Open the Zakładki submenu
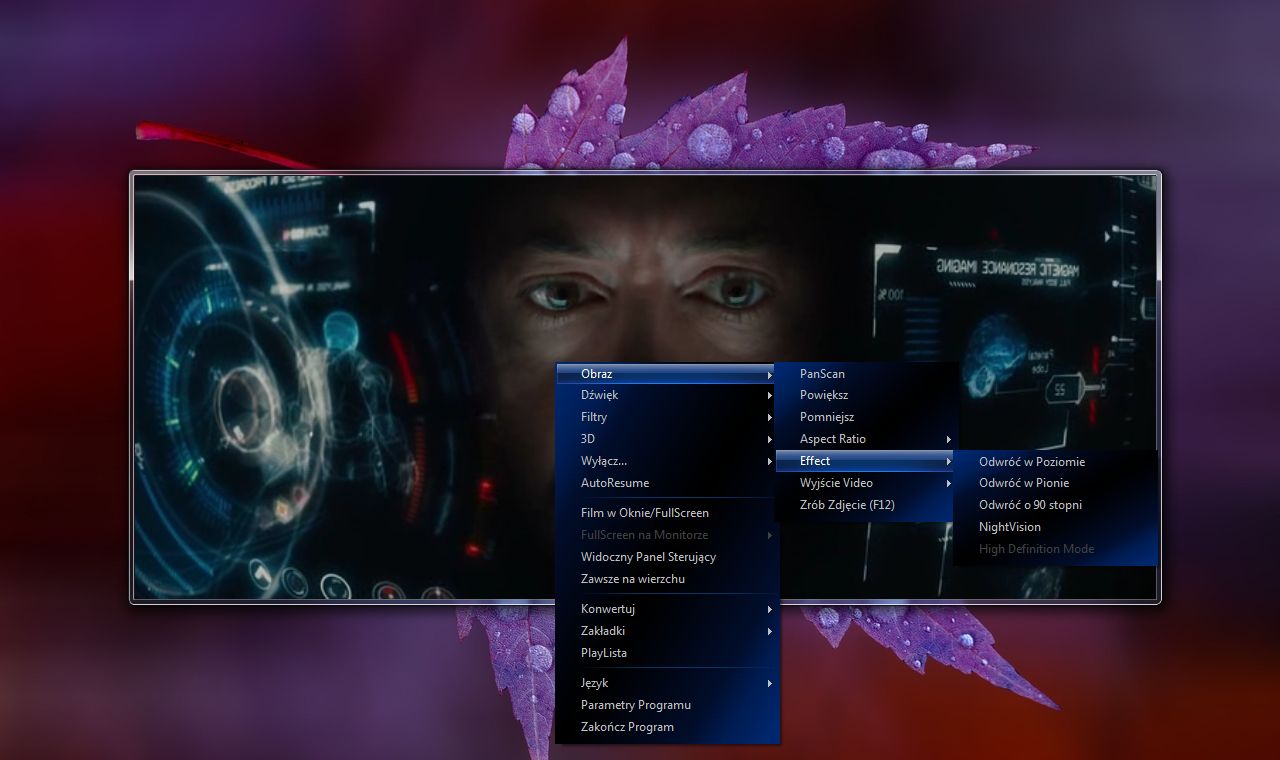This screenshot has width=1280, height=760. point(667,631)
